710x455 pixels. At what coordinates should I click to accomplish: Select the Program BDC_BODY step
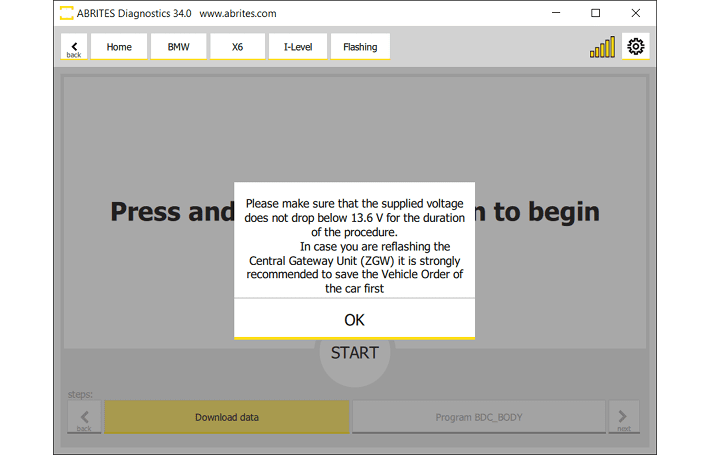click(x=478, y=417)
